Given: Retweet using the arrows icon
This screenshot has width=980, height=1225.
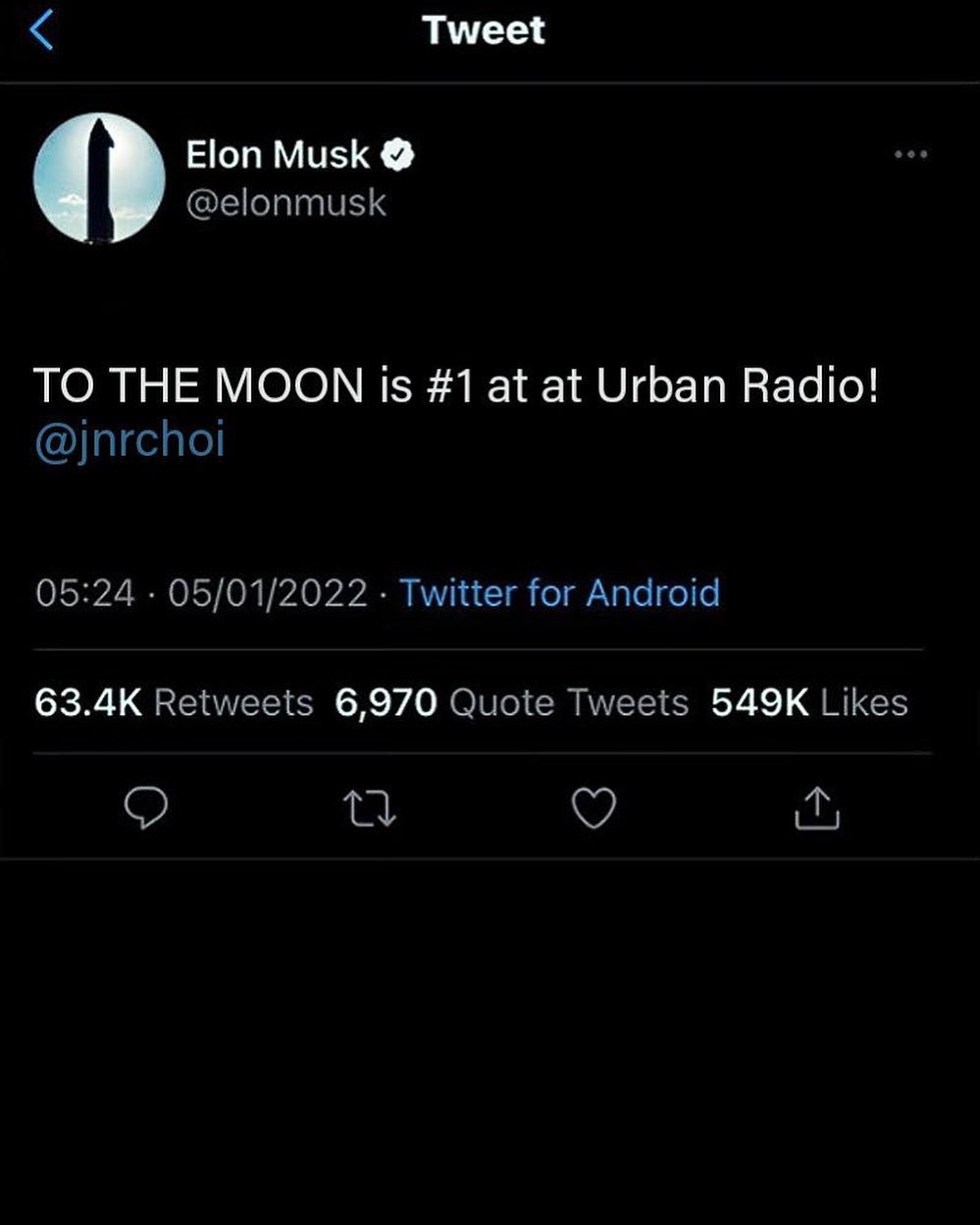Looking at the screenshot, I should (370, 809).
